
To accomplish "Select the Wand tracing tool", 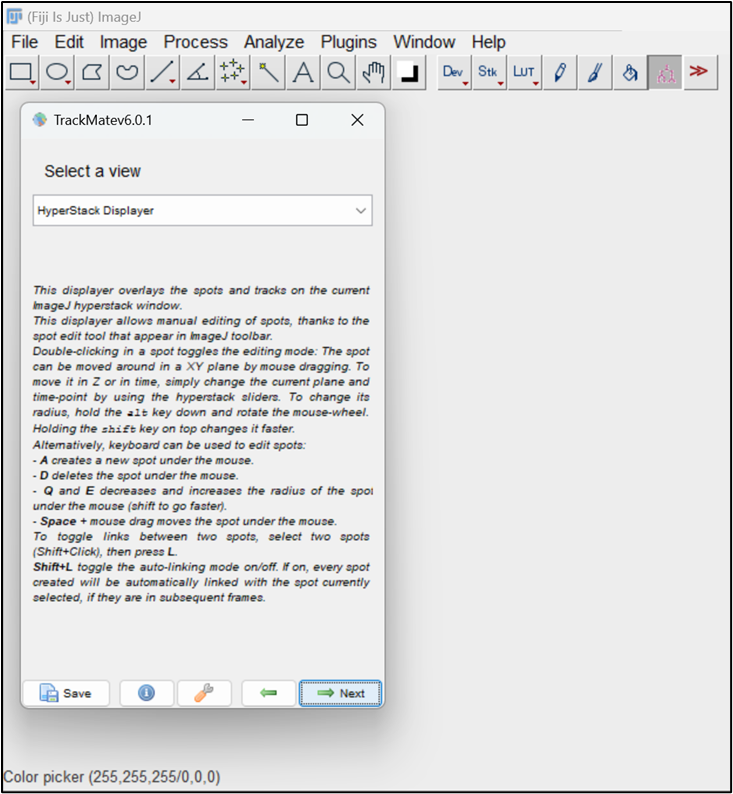I will coord(268,72).
